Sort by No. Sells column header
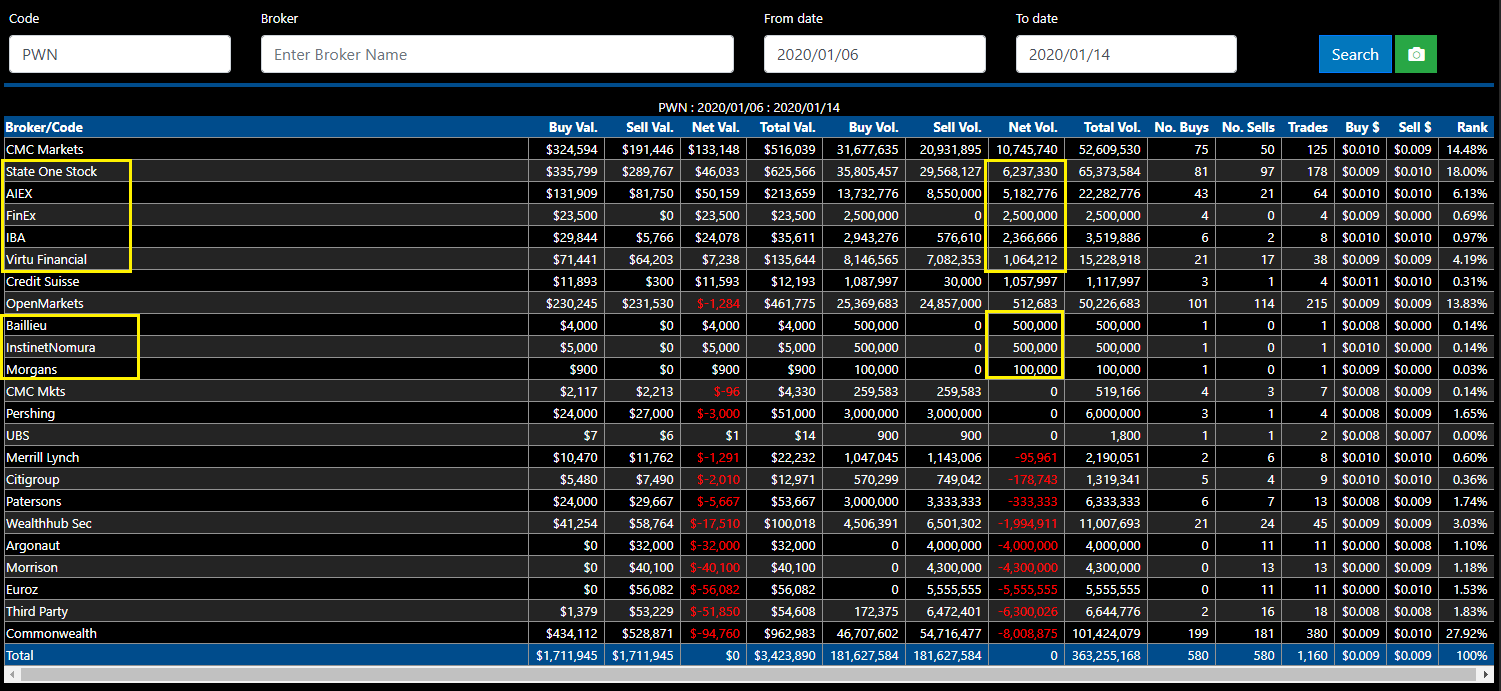 tap(1248, 127)
